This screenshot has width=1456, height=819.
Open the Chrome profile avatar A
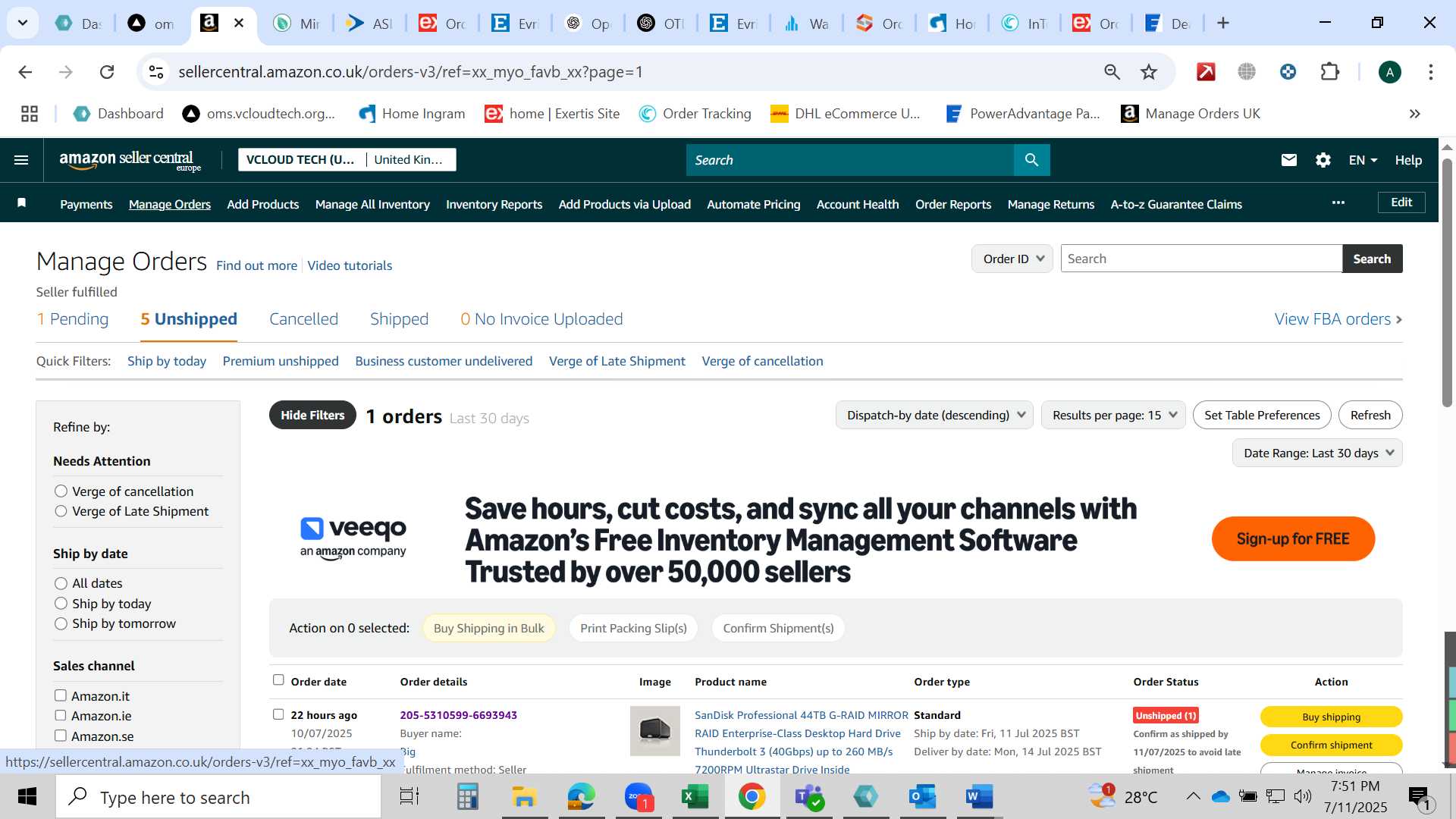tap(1390, 72)
